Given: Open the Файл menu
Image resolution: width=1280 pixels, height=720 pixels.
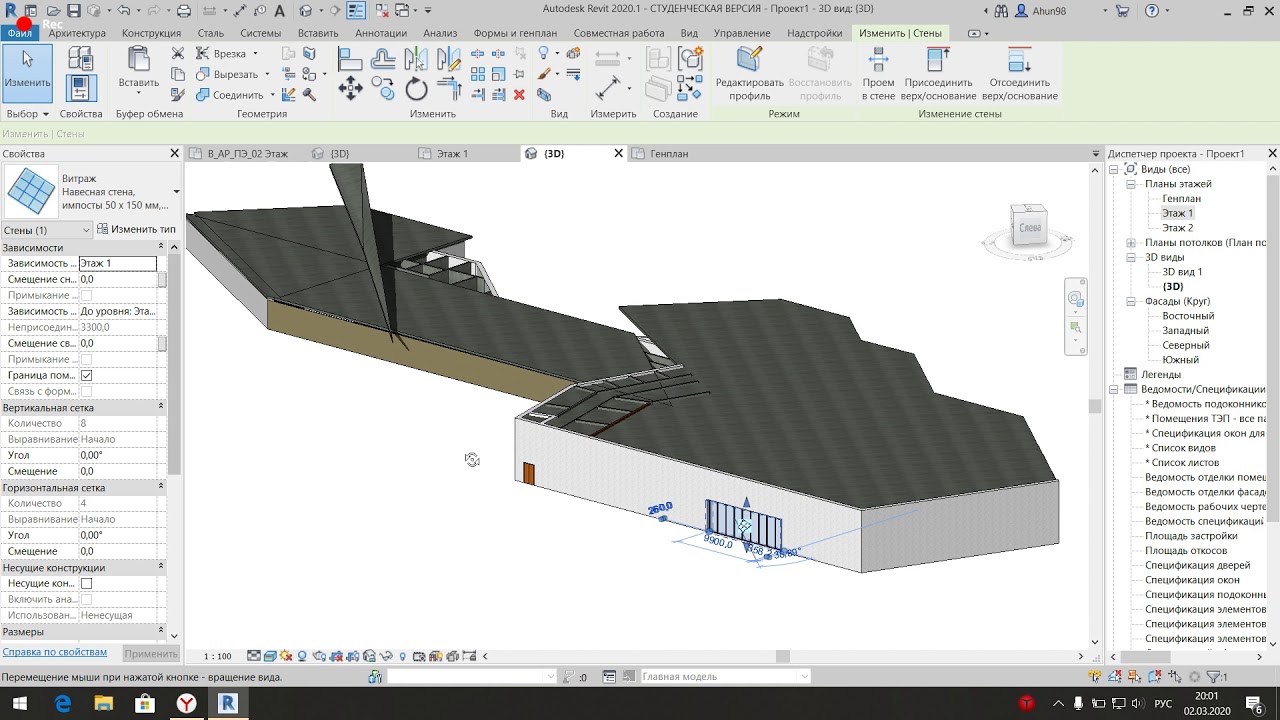Looking at the screenshot, I should 19,33.
